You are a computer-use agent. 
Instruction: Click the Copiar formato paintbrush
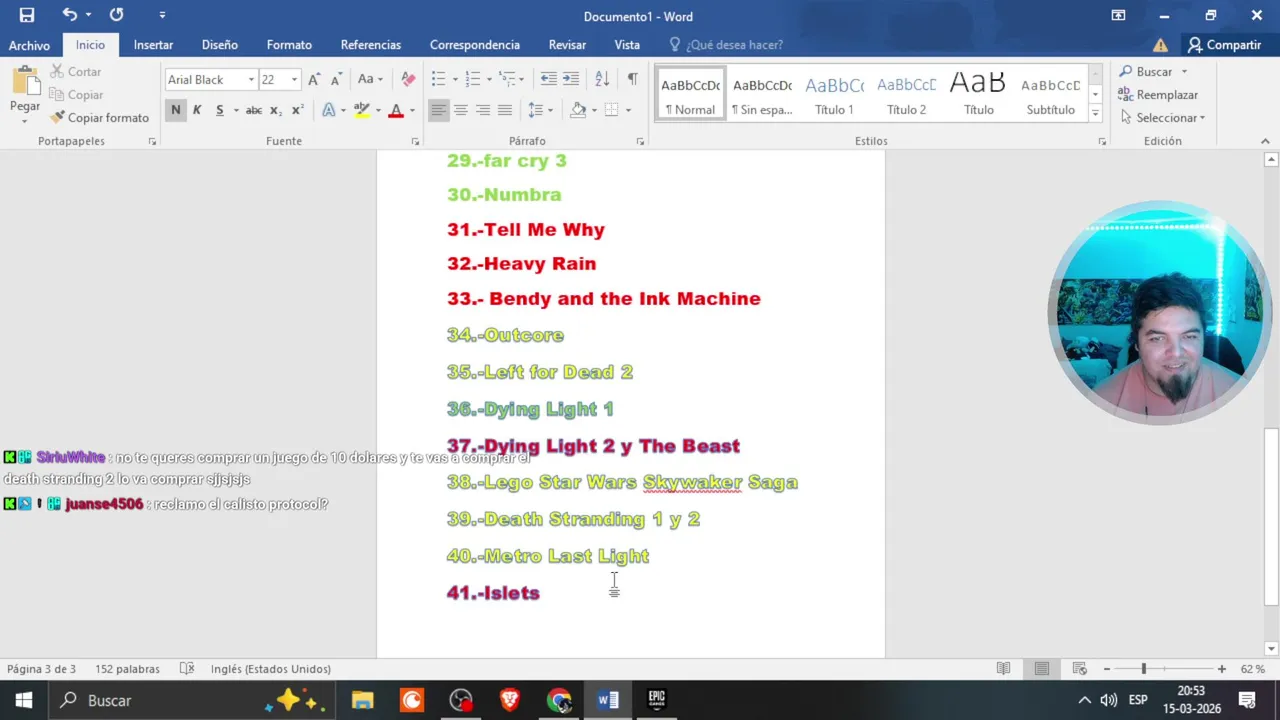(x=99, y=117)
